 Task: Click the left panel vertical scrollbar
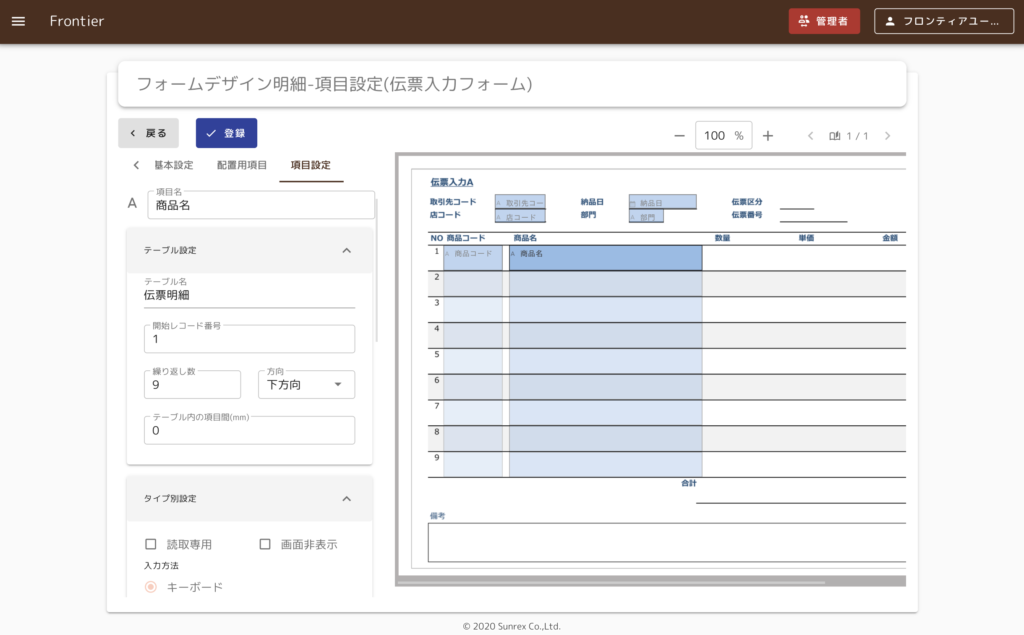[x=377, y=270]
